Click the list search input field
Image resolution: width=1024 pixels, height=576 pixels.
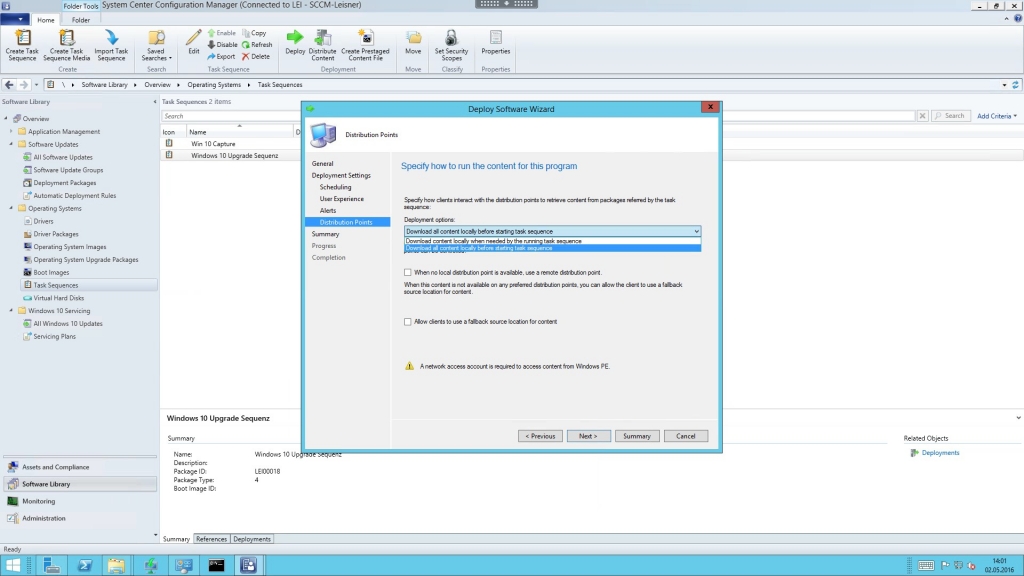click(538, 116)
